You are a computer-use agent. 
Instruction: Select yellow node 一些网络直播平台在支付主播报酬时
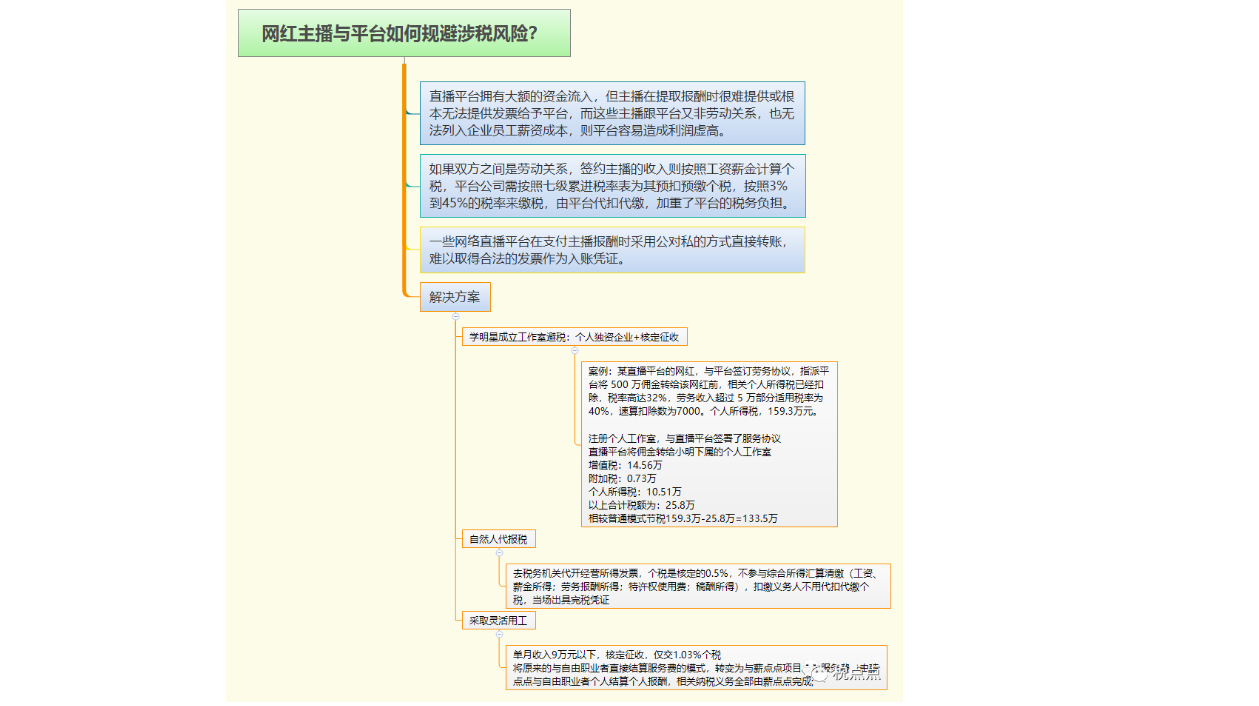612,250
